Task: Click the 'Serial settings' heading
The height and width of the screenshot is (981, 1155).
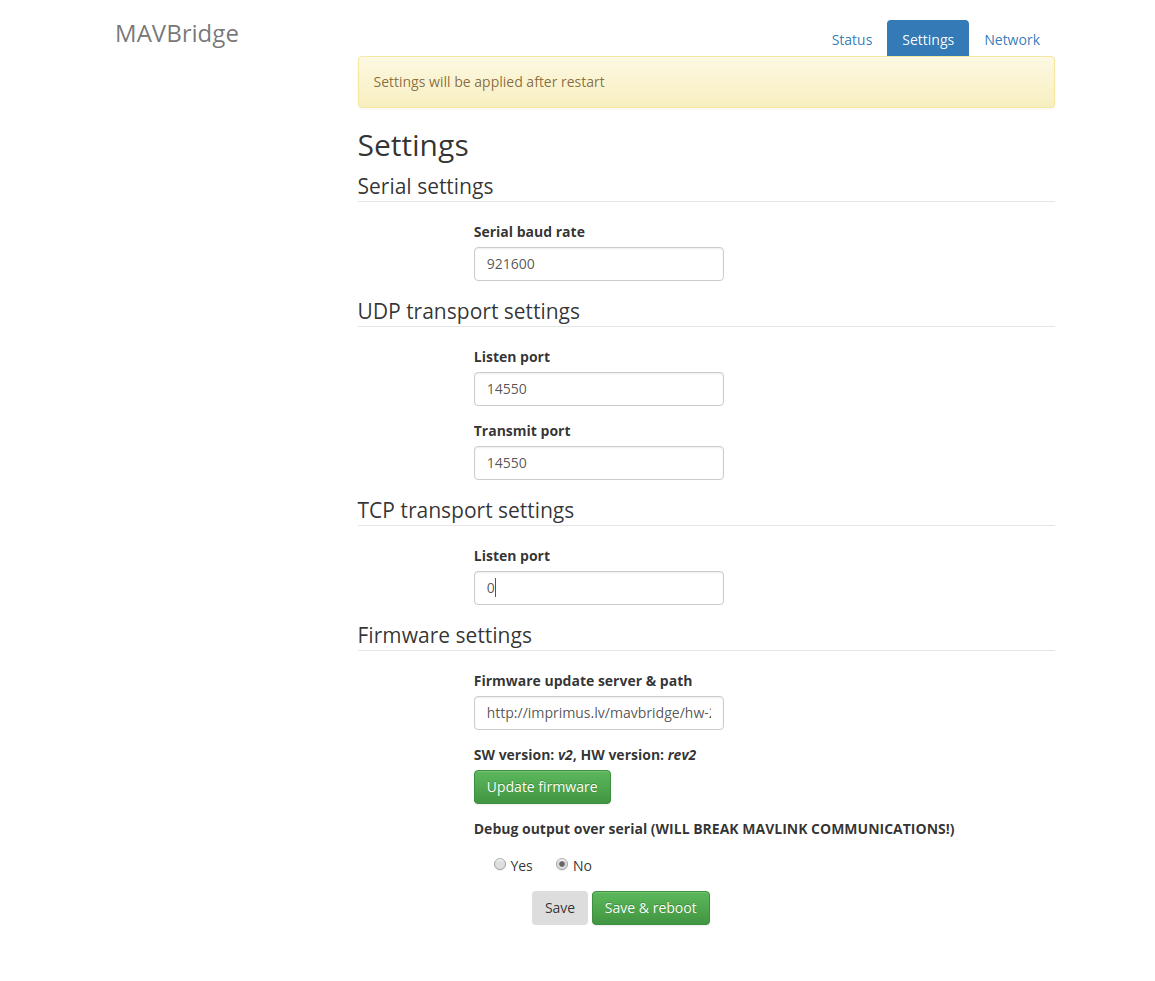Action: (x=425, y=186)
